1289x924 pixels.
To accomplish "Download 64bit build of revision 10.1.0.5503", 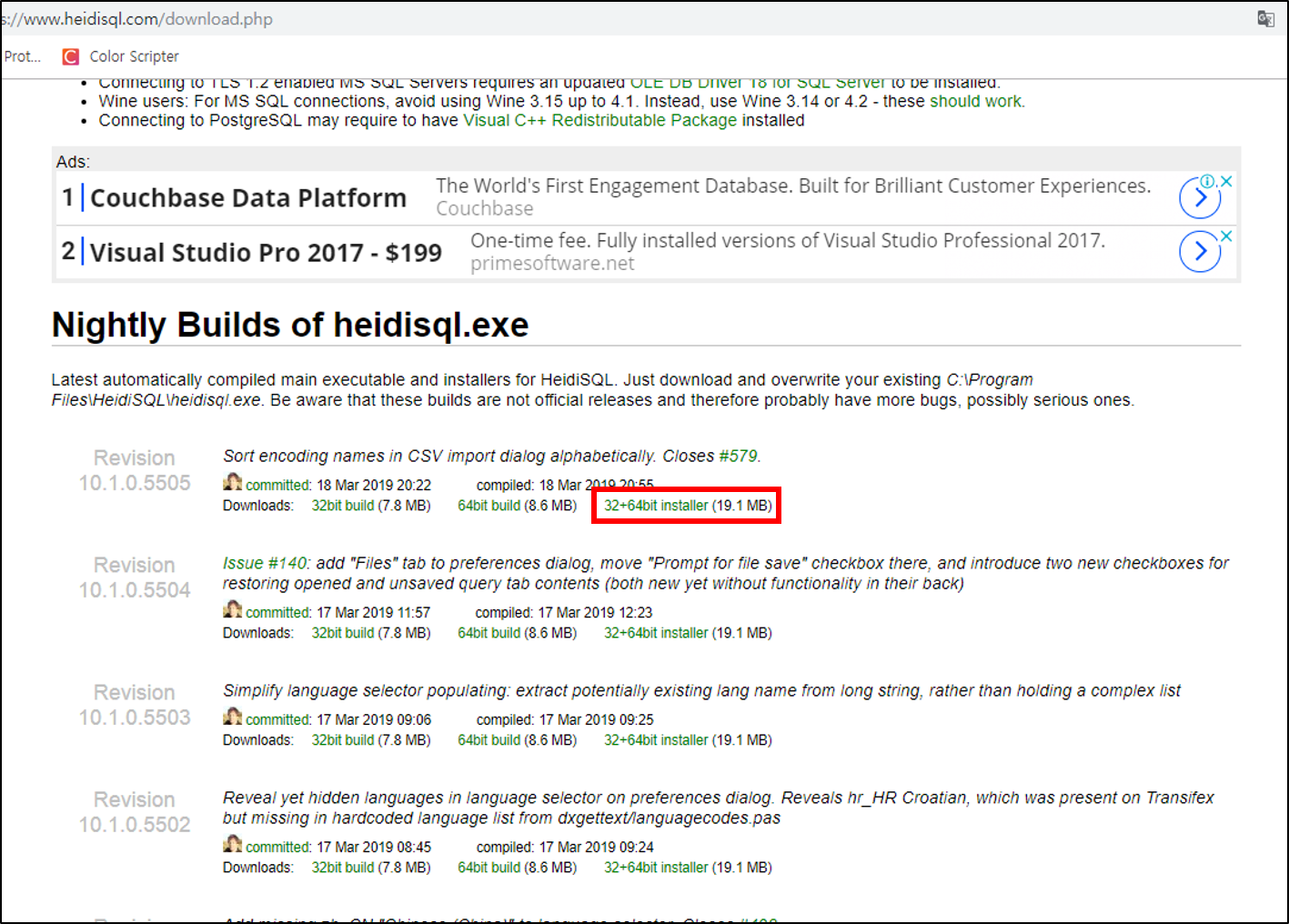I will coord(489,740).
